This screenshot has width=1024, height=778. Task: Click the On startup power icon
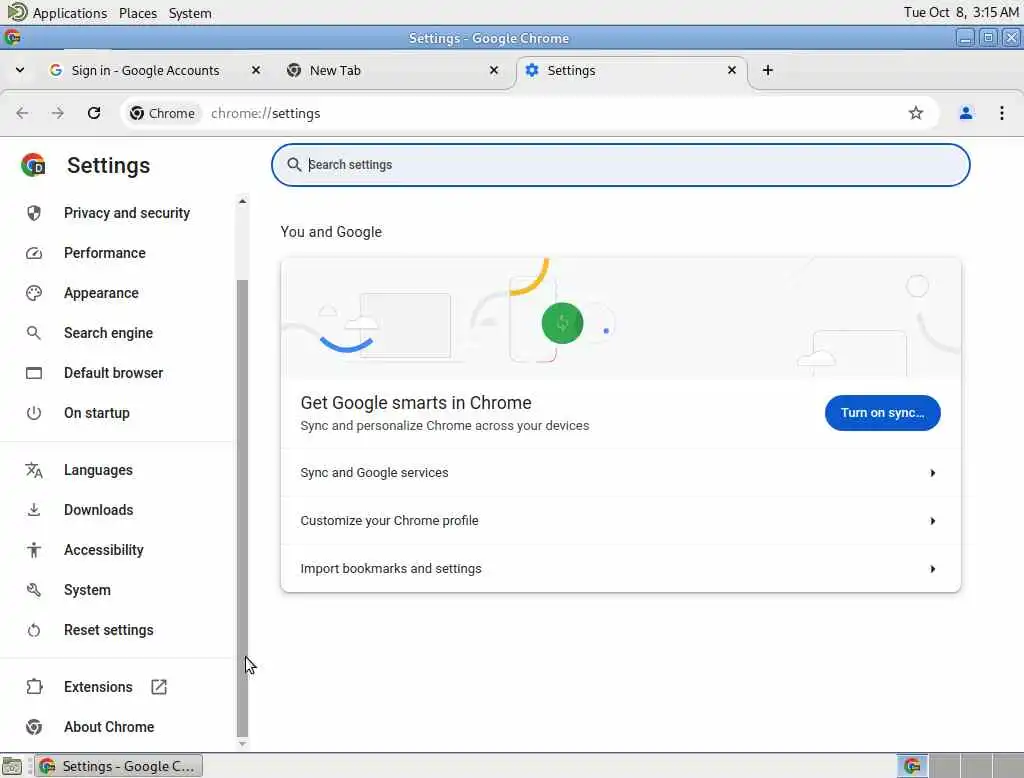33,413
